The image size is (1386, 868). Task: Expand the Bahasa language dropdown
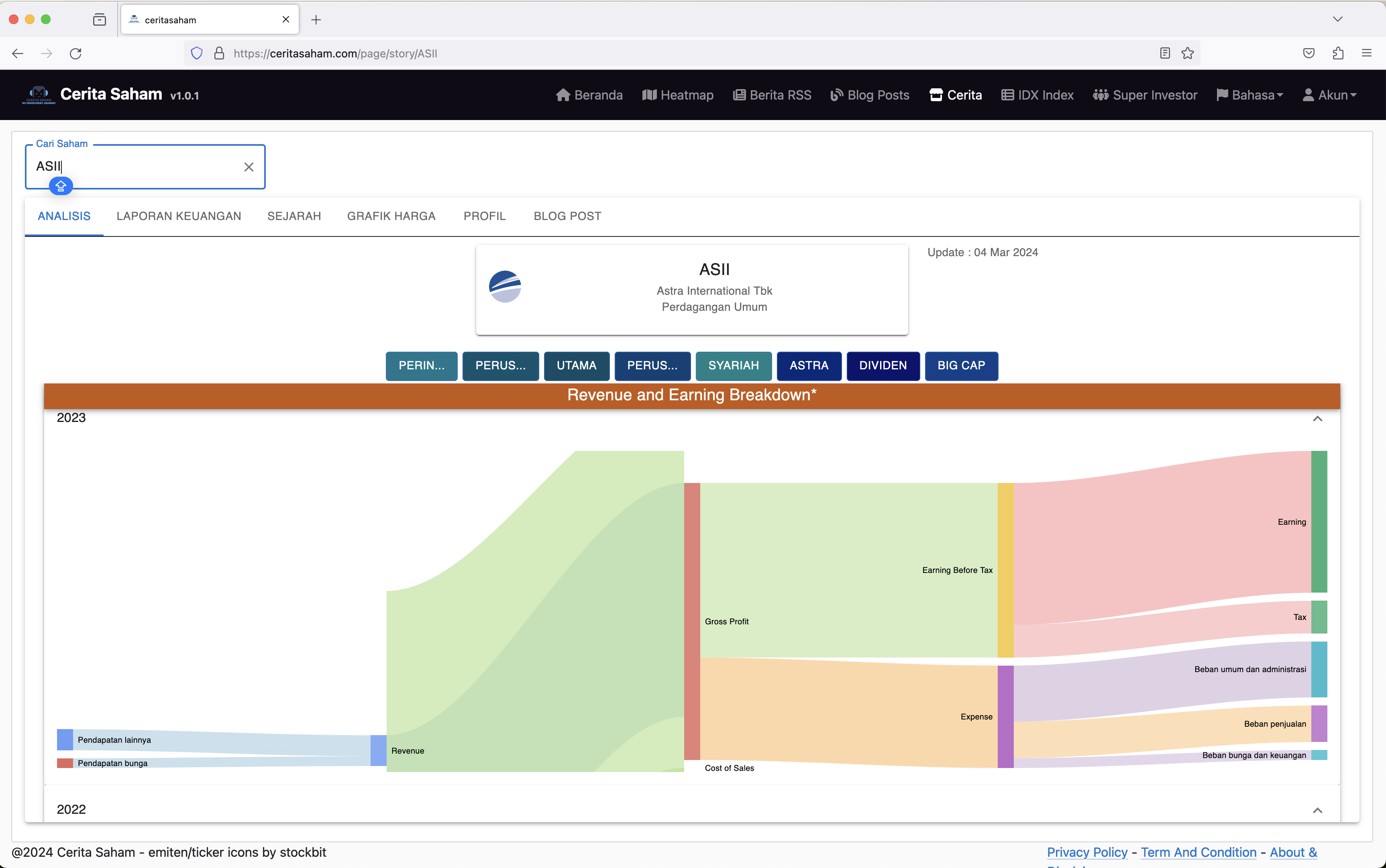click(1249, 95)
